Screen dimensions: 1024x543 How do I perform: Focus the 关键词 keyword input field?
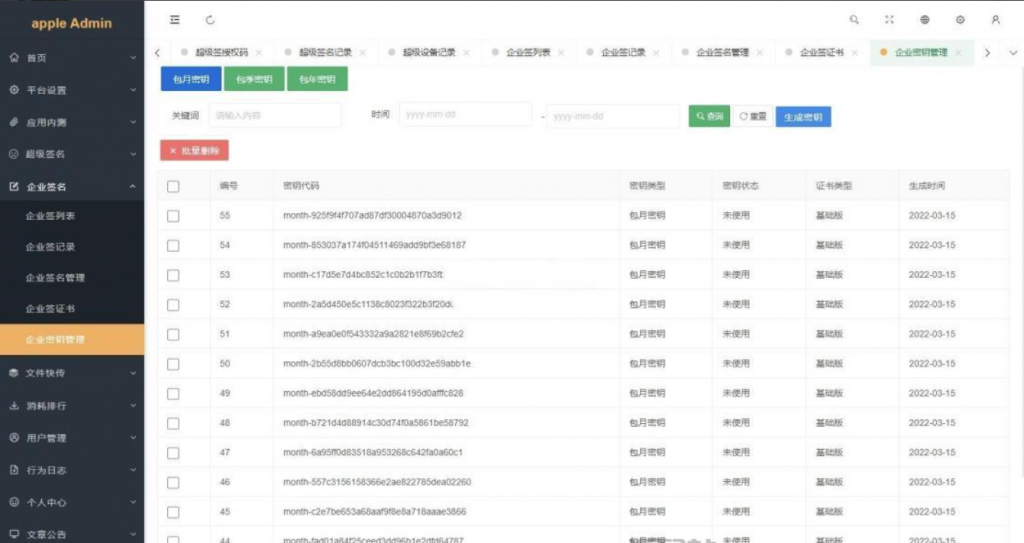click(275, 116)
